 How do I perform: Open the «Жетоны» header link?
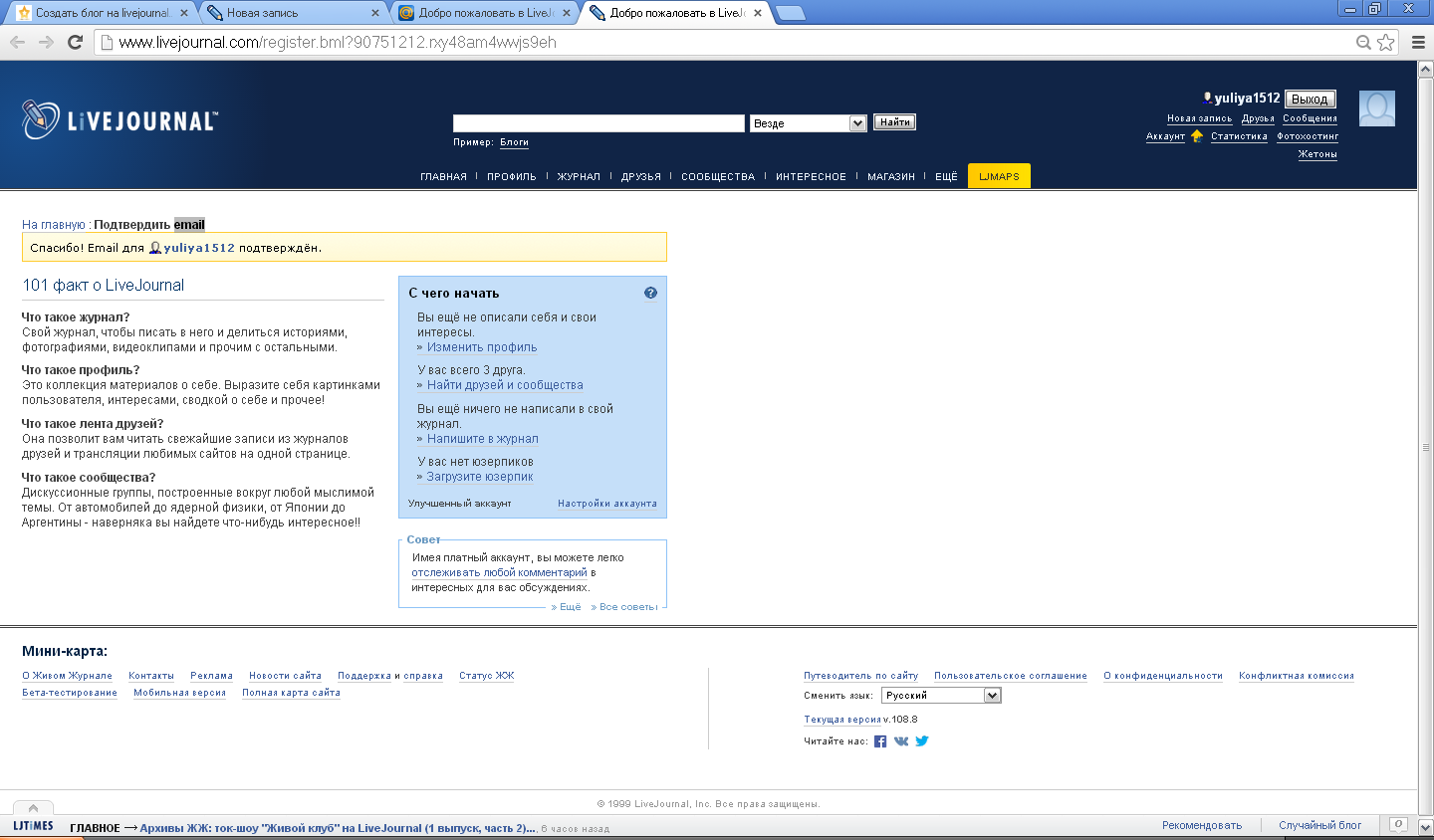coord(1317,154)
